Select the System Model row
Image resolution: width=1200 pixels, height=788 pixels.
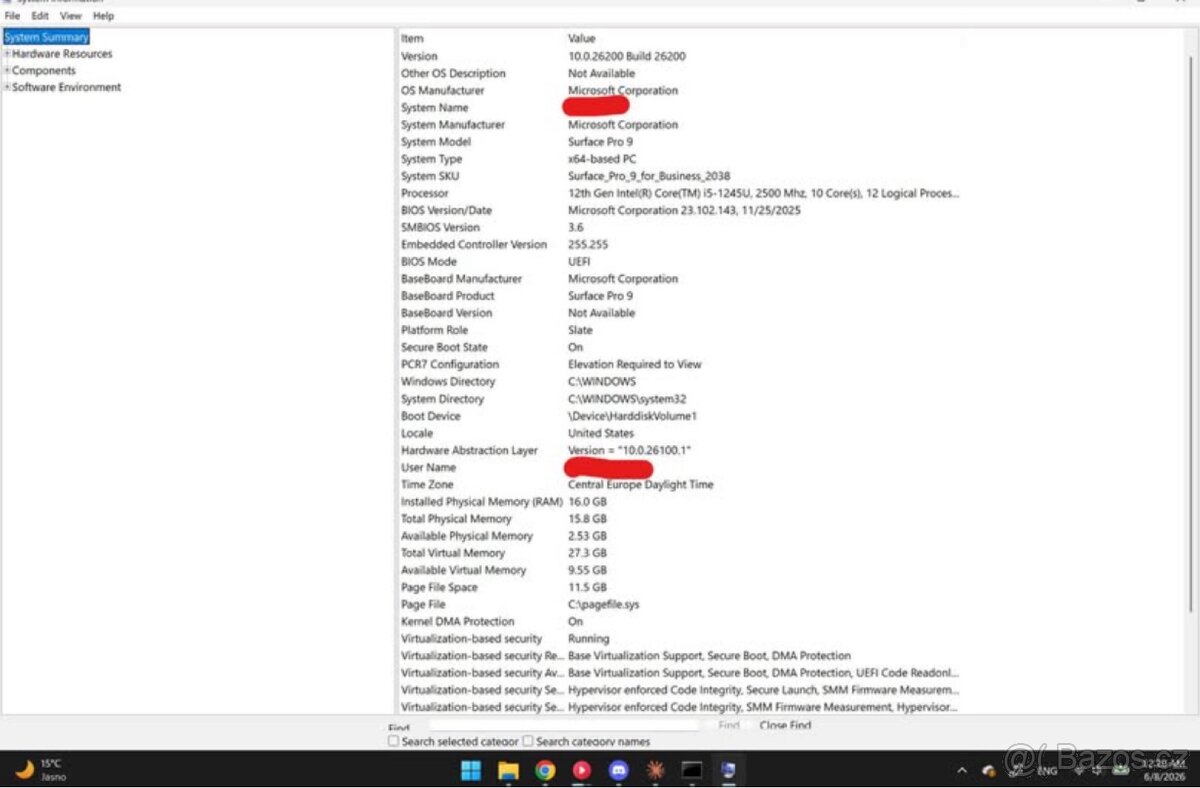tap(680, 142)
